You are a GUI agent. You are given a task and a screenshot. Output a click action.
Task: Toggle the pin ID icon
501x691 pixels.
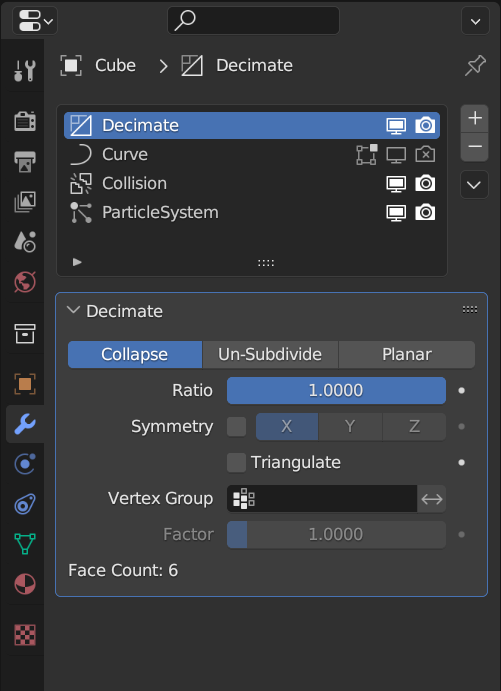(475, 66)
